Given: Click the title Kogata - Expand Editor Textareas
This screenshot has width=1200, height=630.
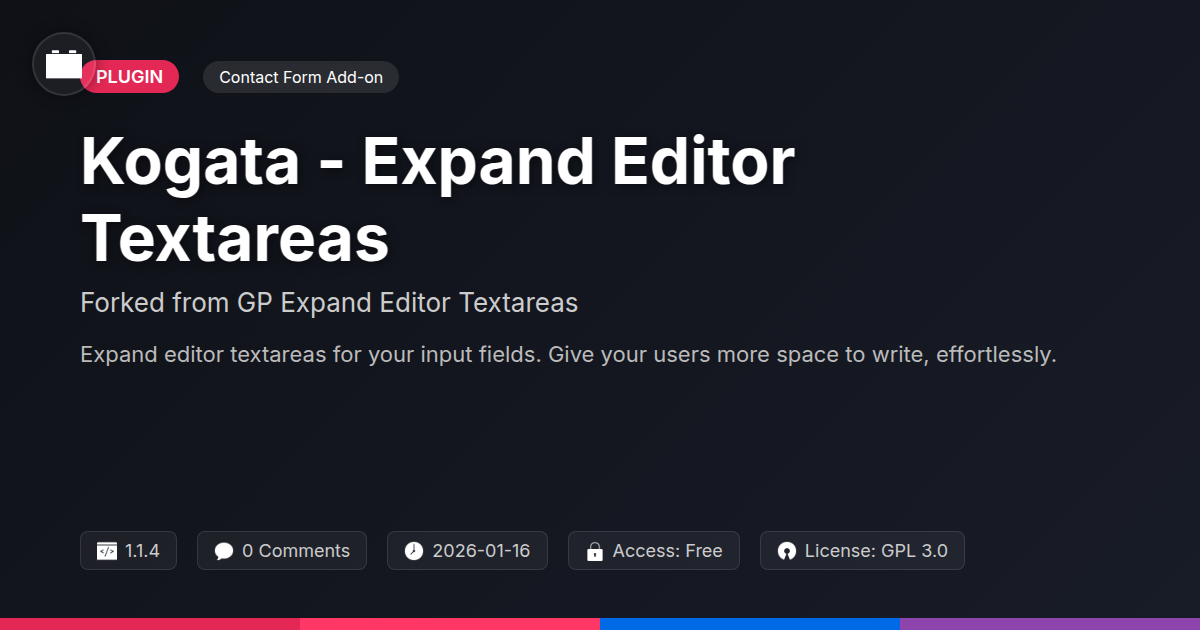Looking at the screenshot, I should point(438,201).
